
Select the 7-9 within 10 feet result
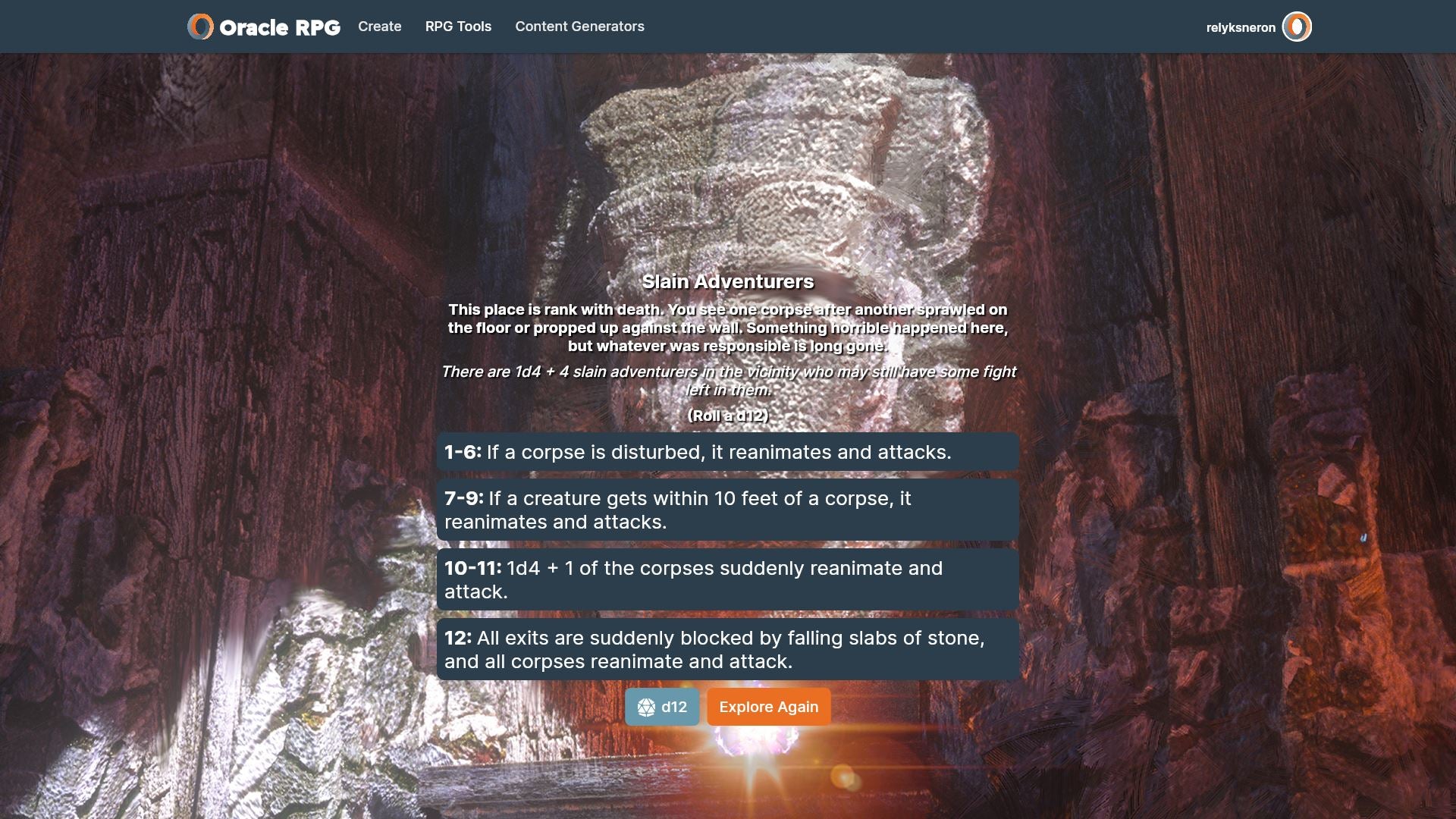pos(727,510)
